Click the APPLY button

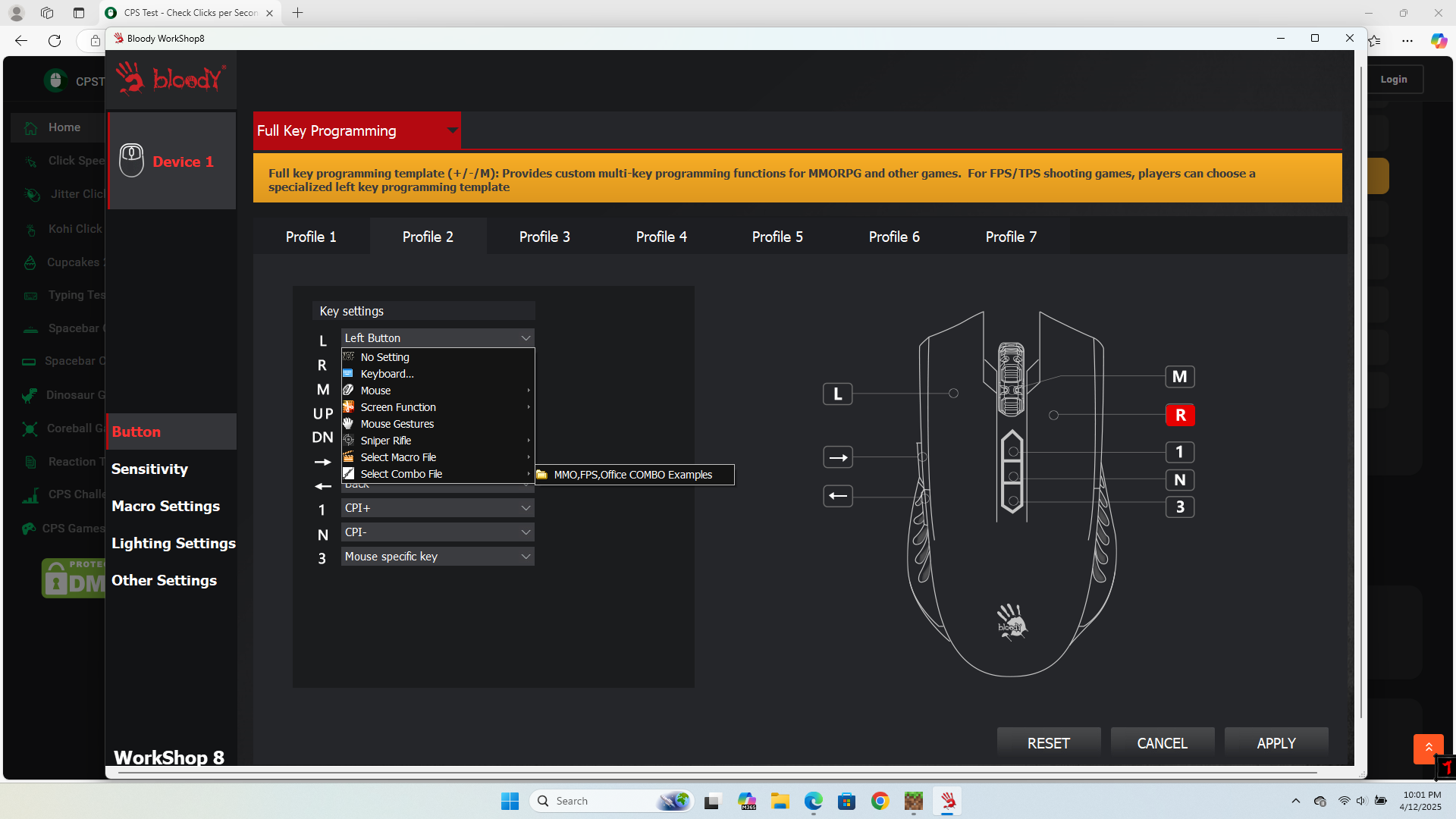(1276, 743)
